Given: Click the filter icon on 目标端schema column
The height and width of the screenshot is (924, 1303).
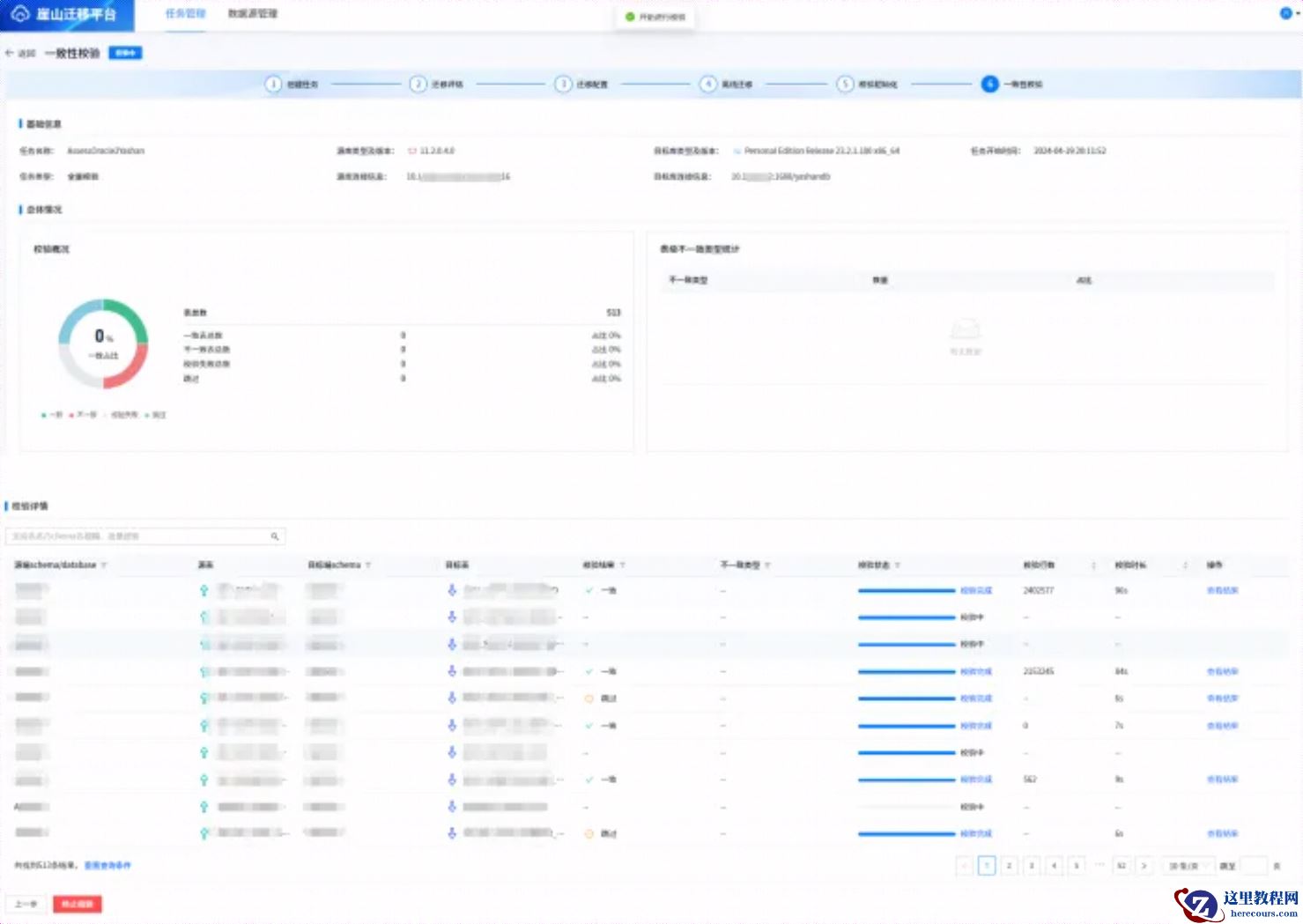Looking at the screenshot, I should coord(368,565).
